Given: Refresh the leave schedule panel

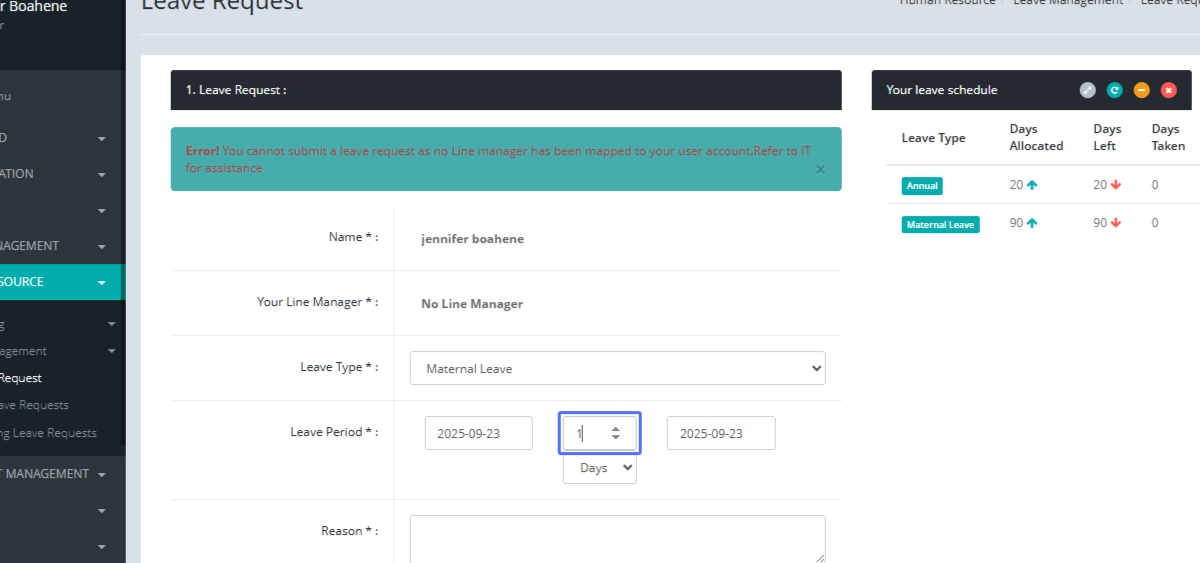Looking at the screenshot, I should 1115,90.
